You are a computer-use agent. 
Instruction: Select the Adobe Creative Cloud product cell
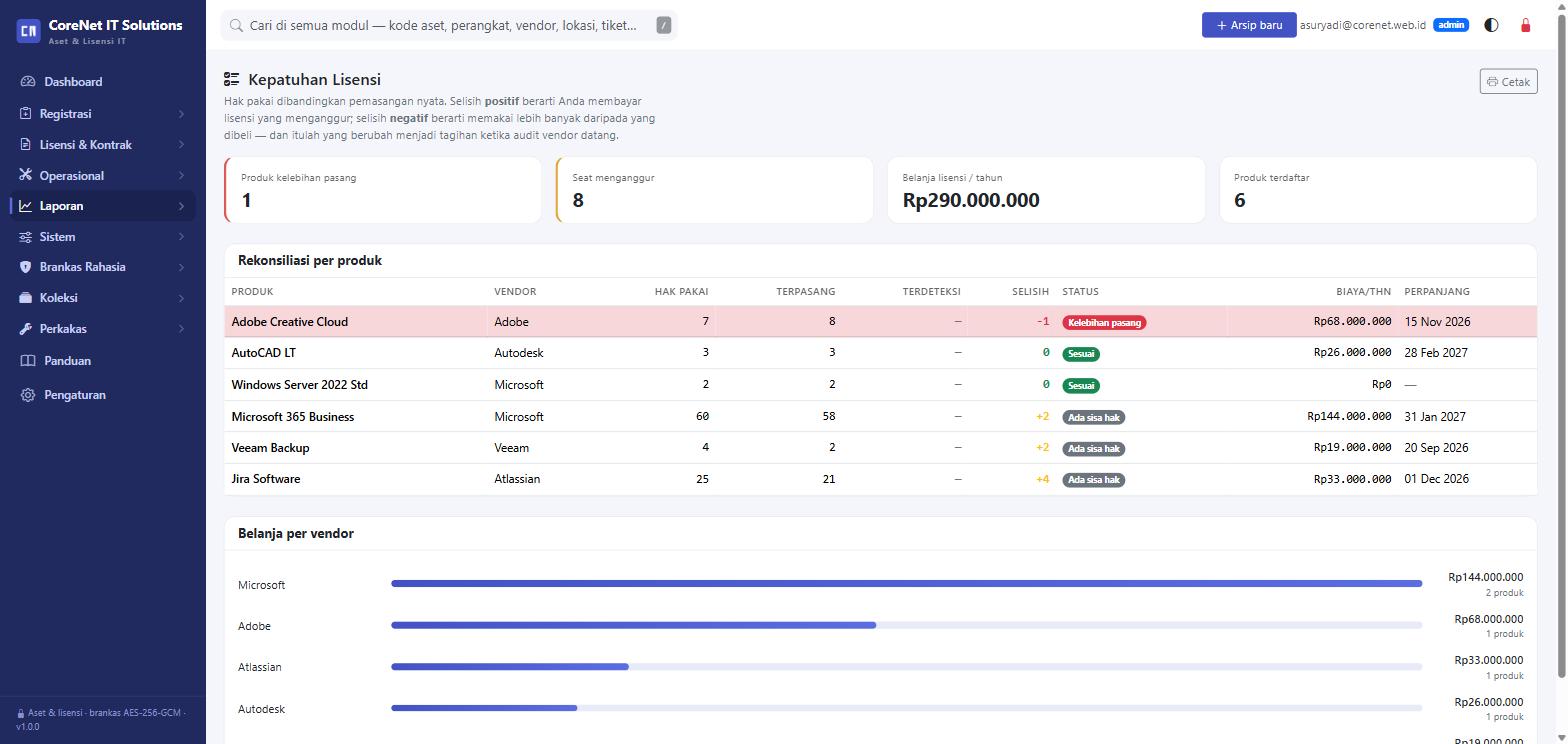coord(355,322)
